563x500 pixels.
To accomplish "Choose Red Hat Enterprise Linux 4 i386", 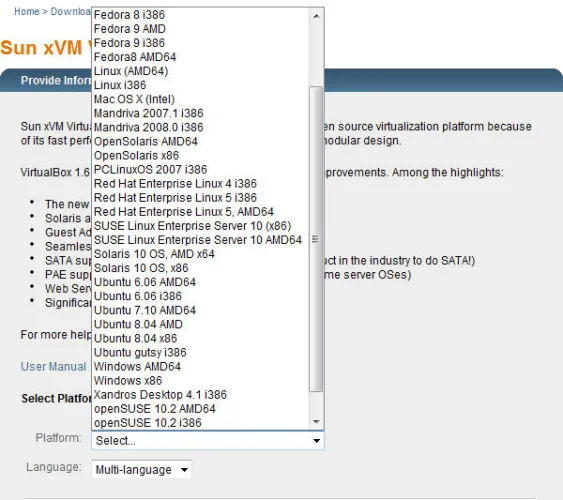I will tap(200, 183).
